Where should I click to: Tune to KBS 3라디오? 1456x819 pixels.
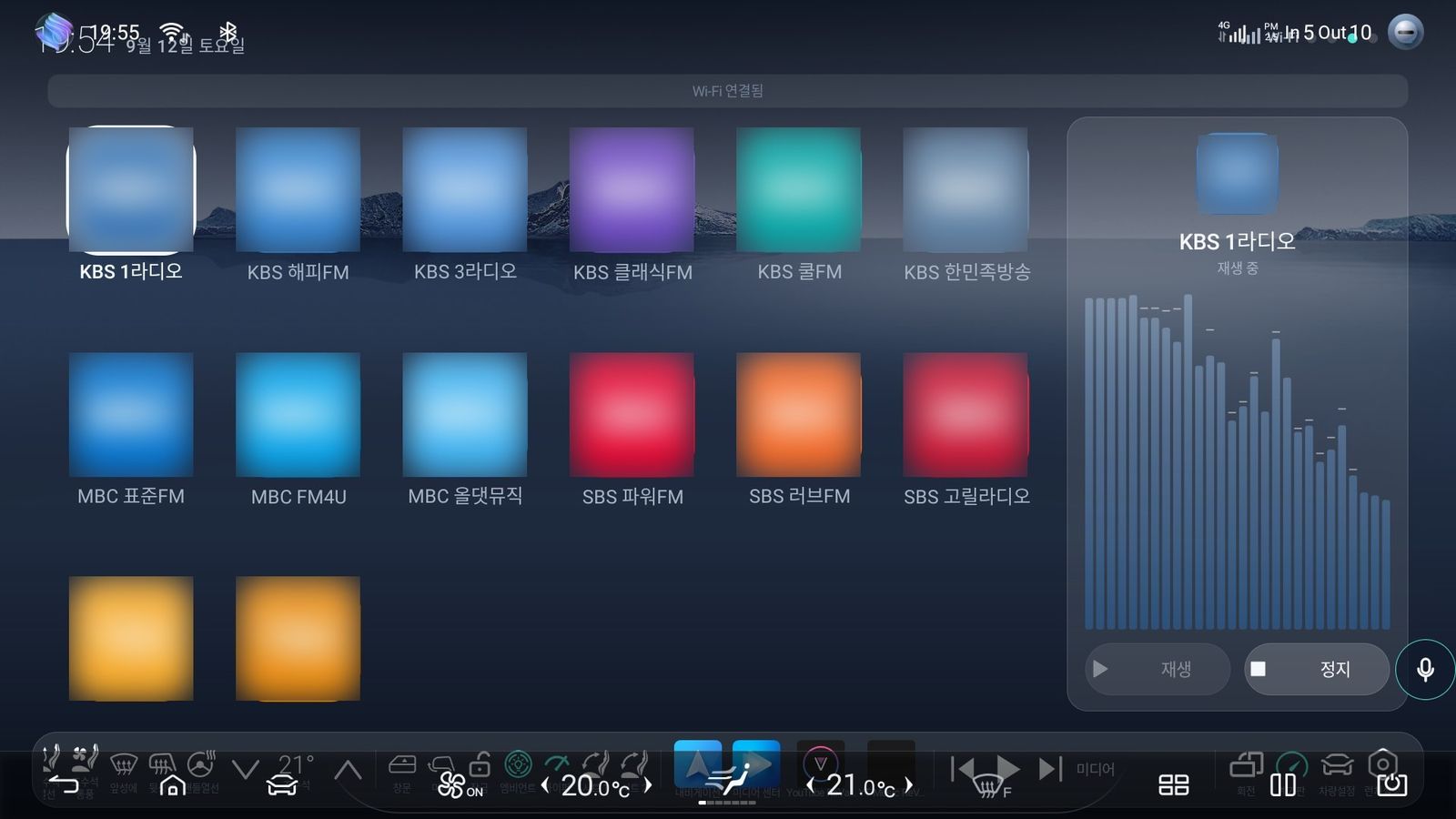[x=465, y=189]
